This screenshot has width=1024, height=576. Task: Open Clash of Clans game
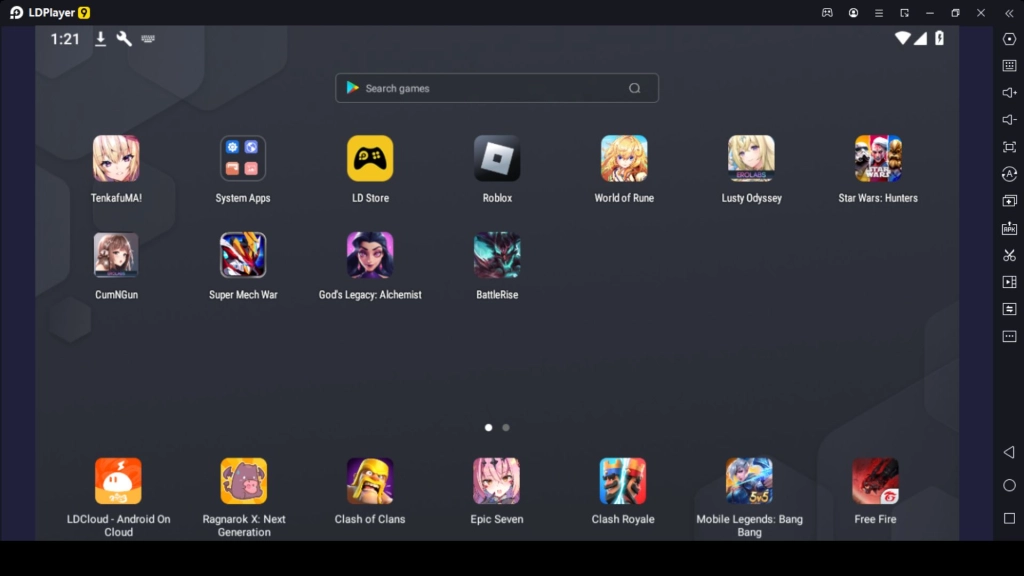pos(370,481)
